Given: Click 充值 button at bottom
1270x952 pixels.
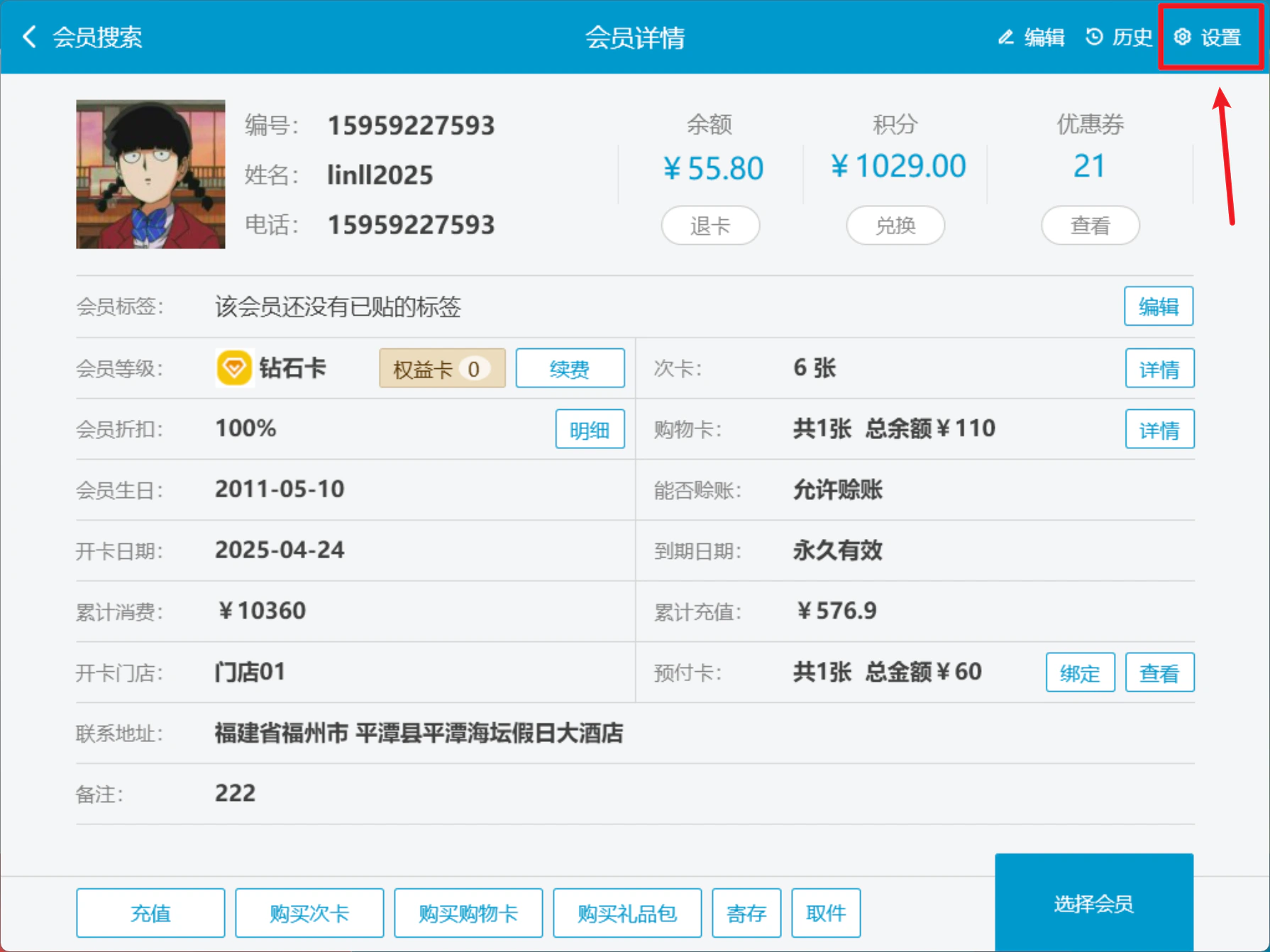Looking at the screenshot, I should coord(150,913).
